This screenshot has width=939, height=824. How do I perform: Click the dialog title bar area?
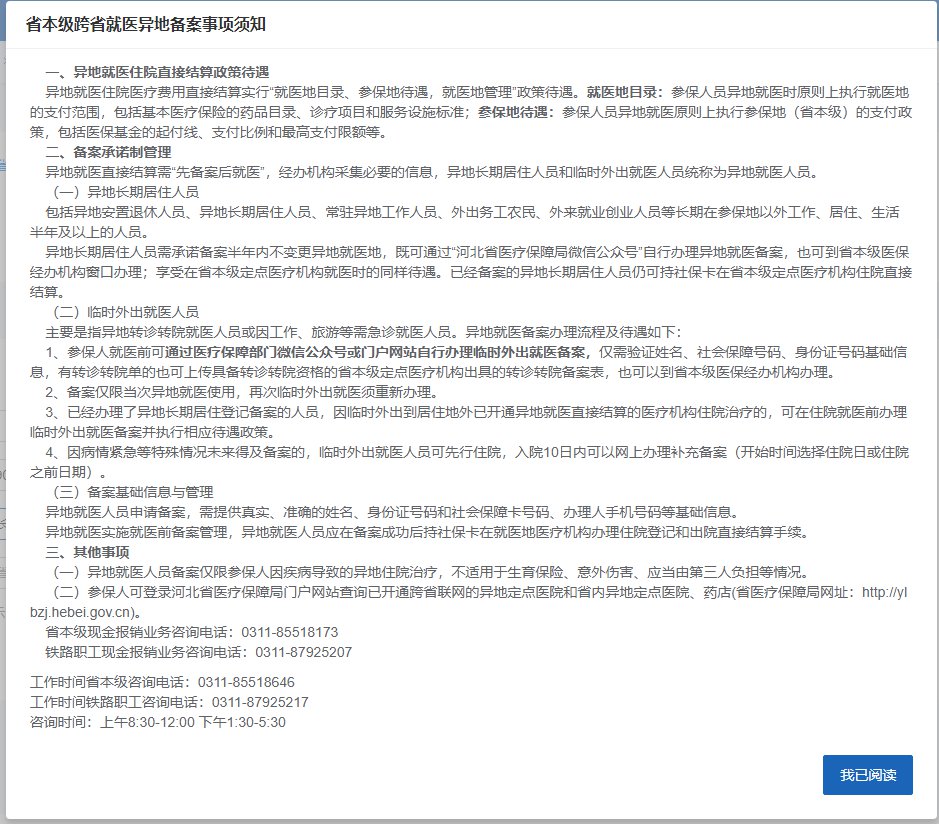(469, 22)
